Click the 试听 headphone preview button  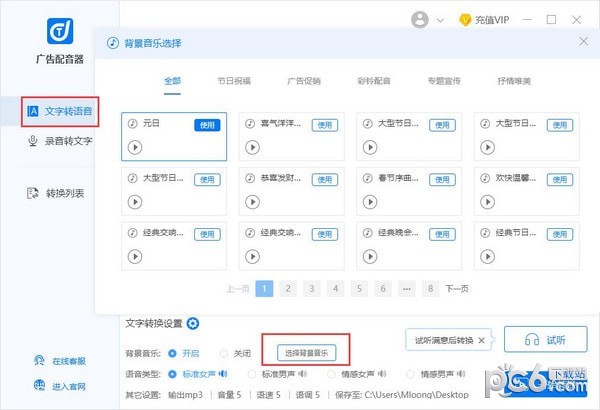545,339
